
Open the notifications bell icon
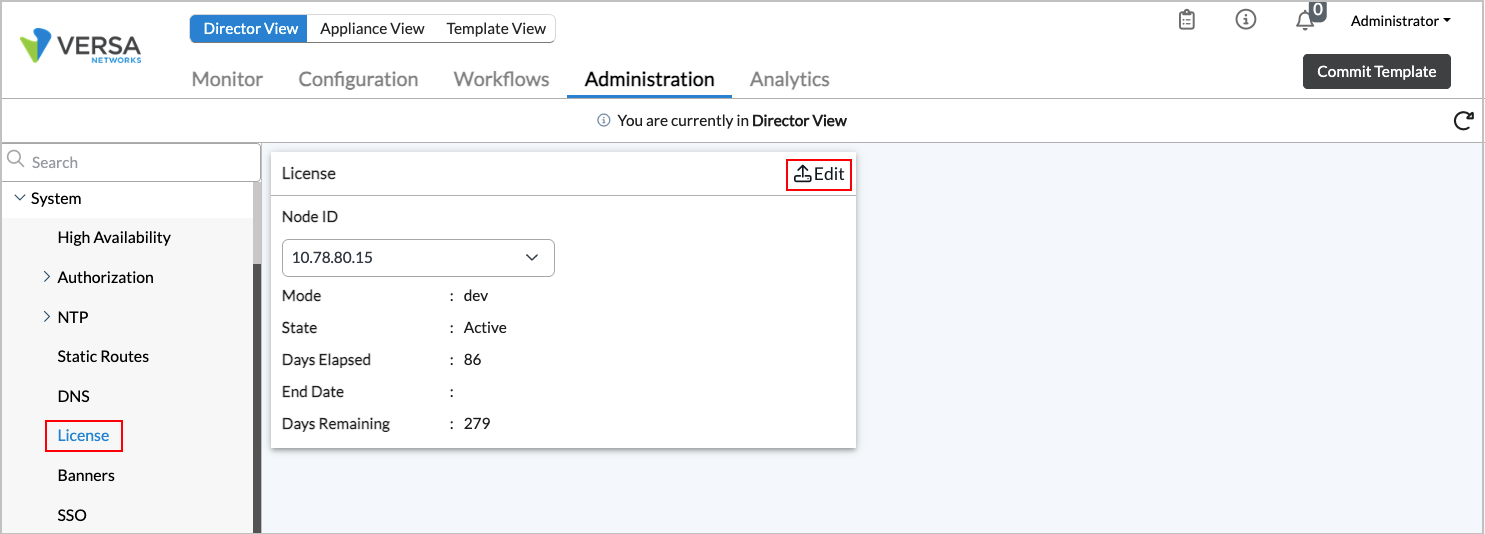(1305, 21)
